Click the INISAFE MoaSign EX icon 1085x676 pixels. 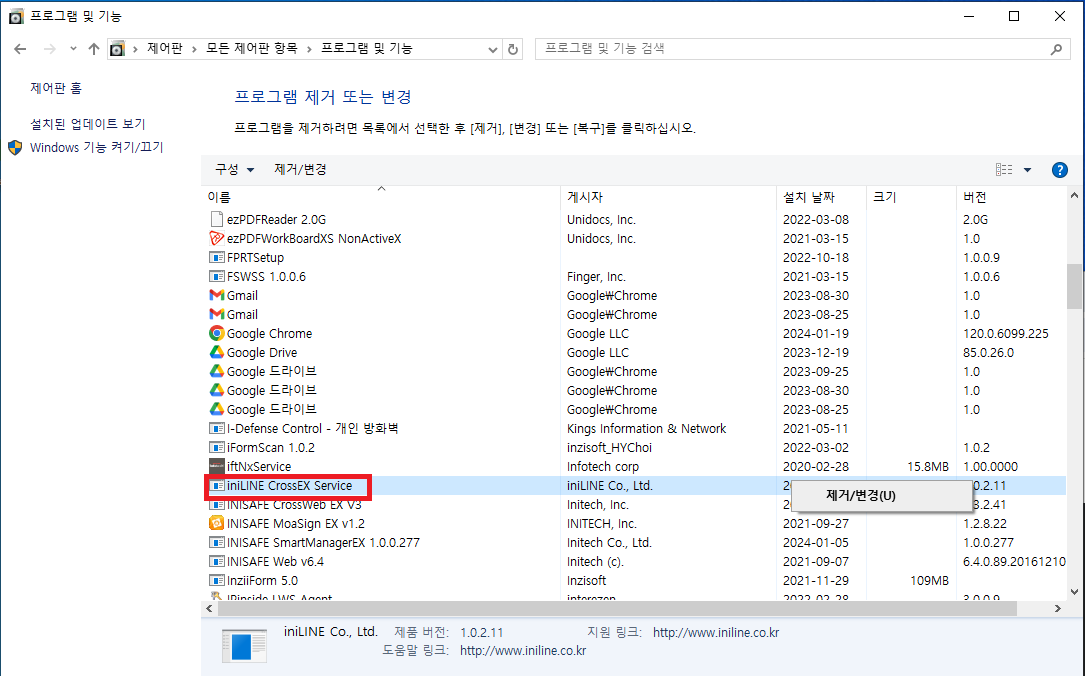[217, 523]
